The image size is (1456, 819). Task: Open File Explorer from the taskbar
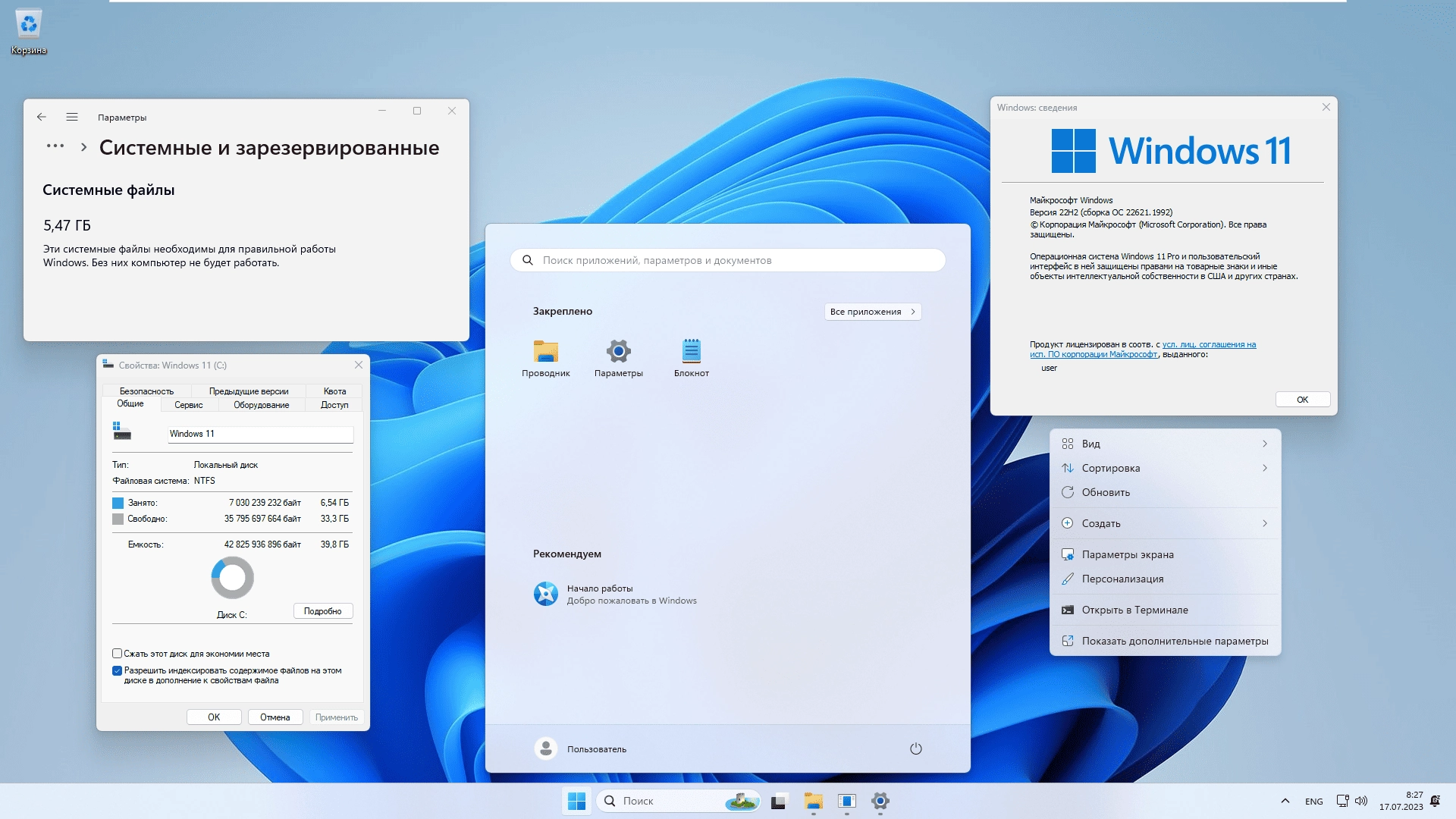point(814,801)
